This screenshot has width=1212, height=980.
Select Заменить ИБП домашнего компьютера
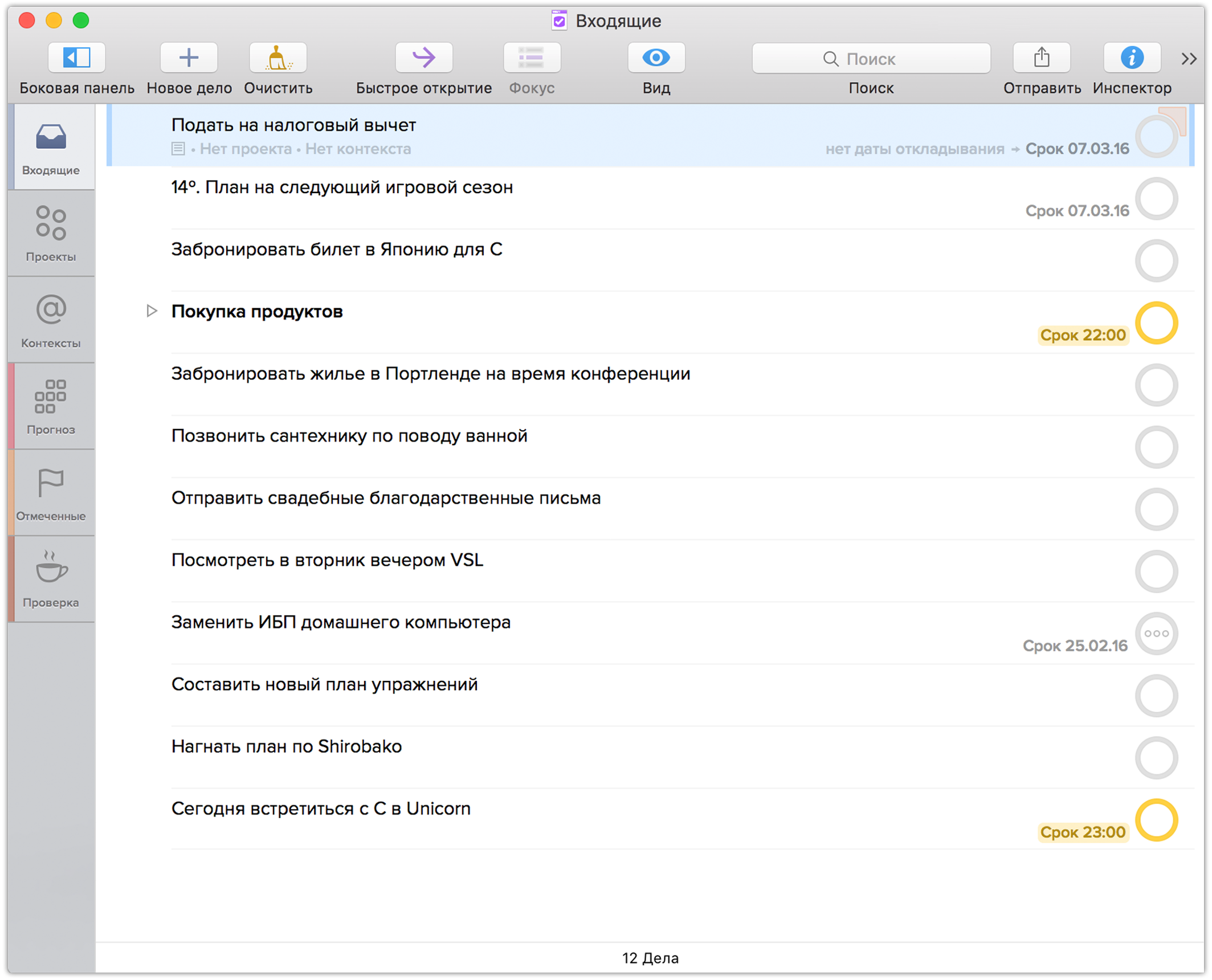pos(341,622)
